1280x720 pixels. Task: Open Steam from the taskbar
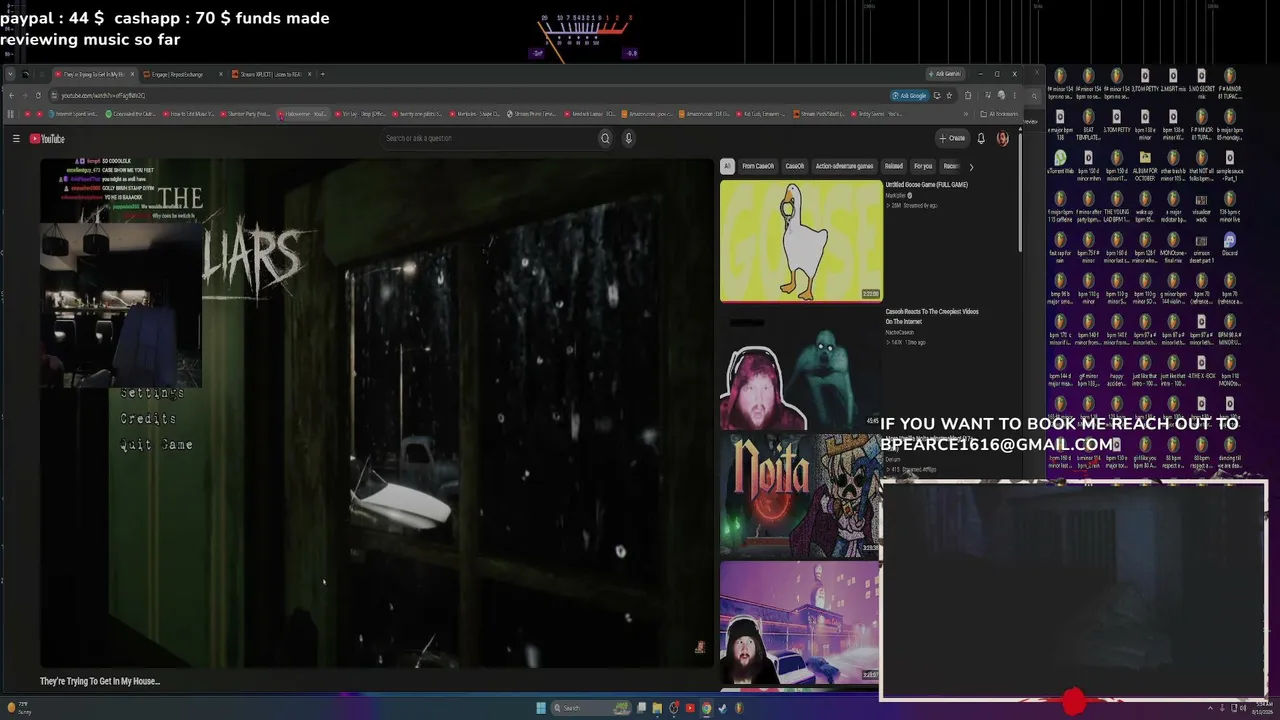point(722,708)
